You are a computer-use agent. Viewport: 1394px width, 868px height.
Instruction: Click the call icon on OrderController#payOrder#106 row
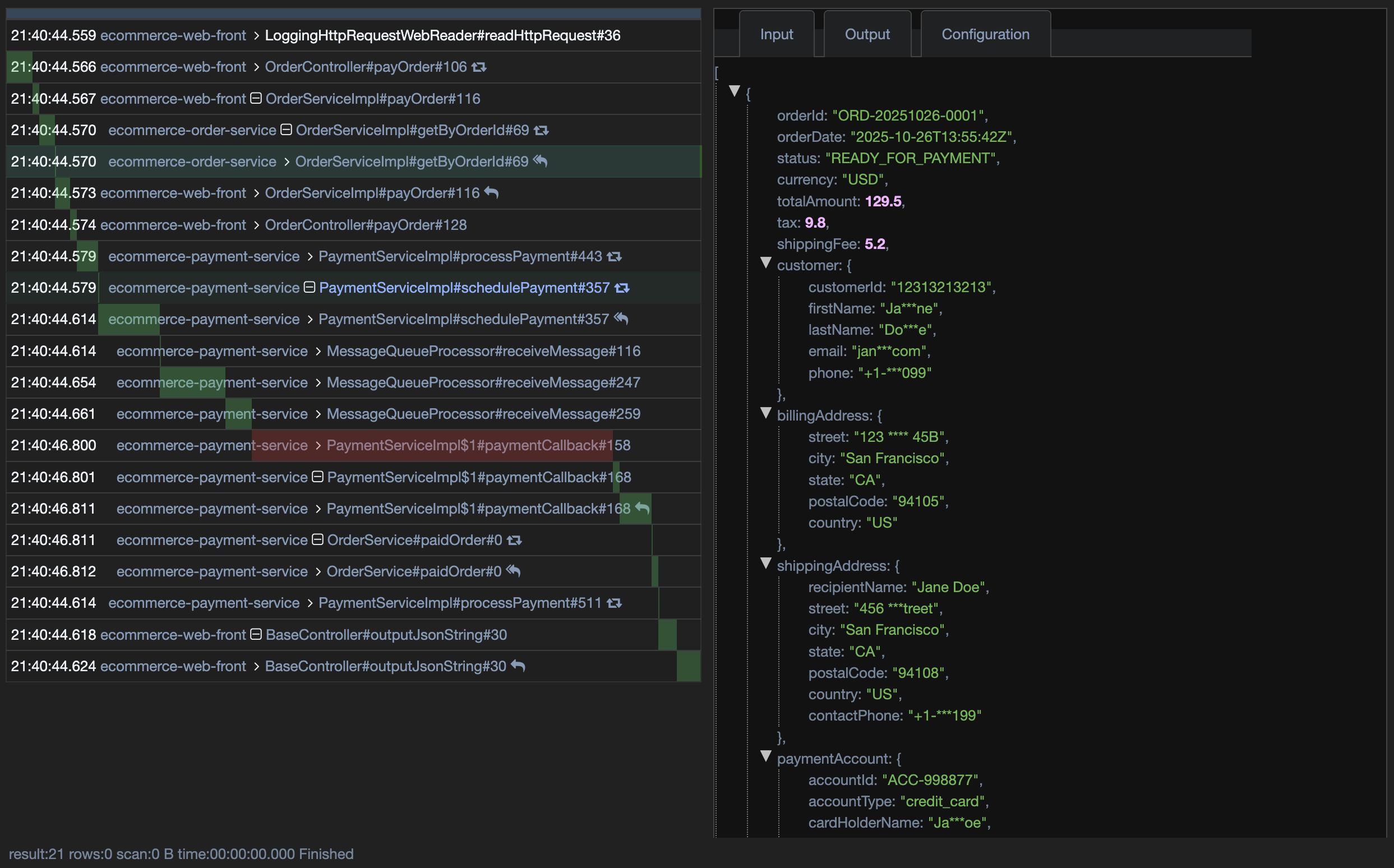(479, 67)
